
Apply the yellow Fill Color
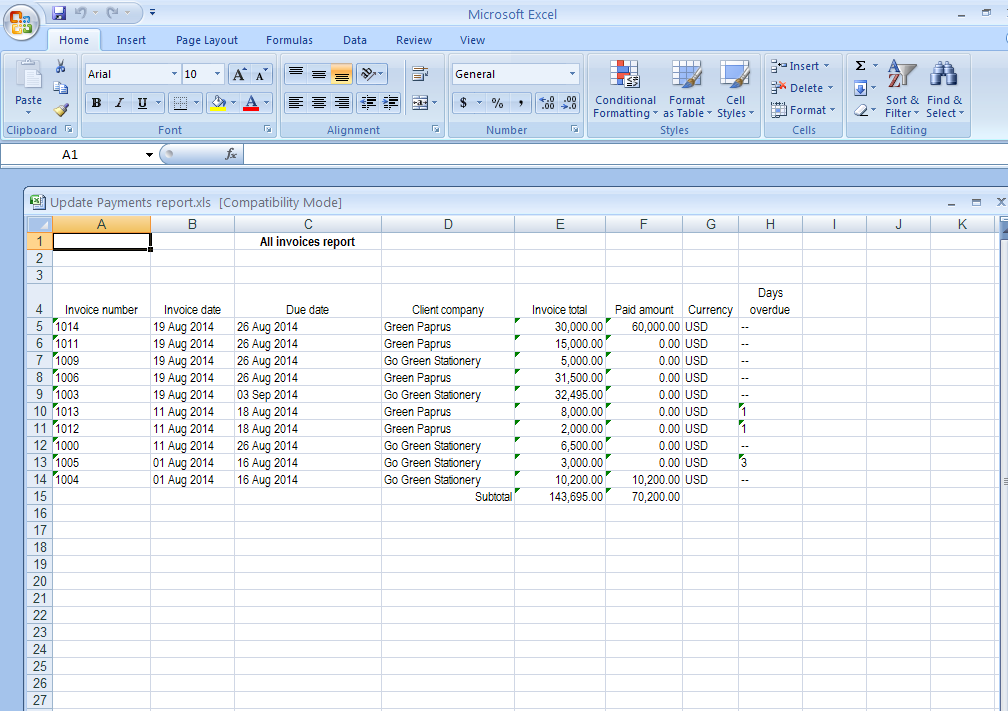219,103
